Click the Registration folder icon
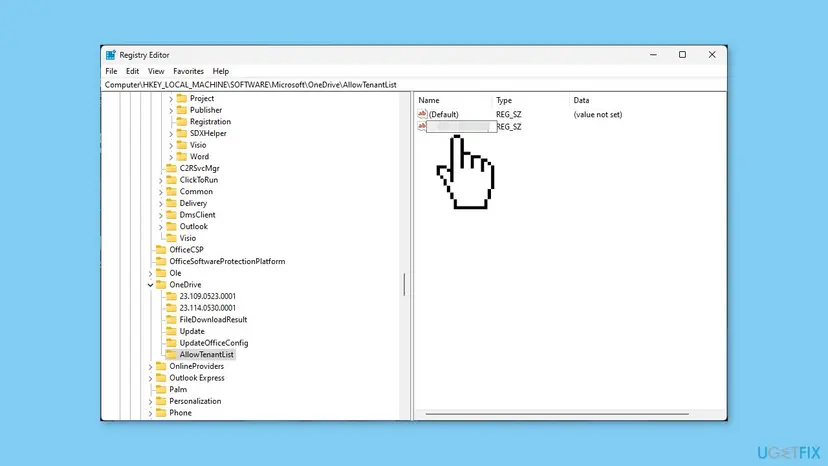The image size is (828, 466). (182, 122)
